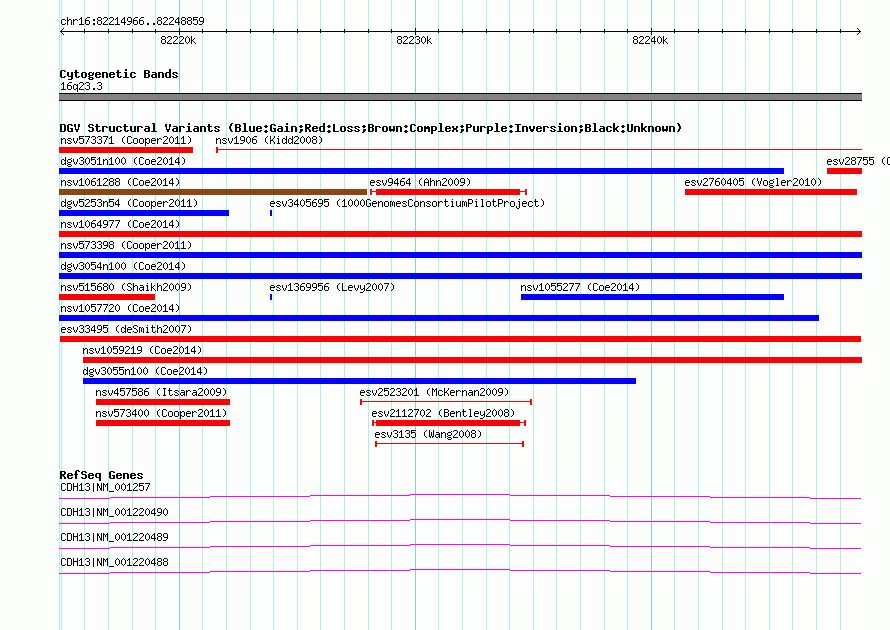Click the Cytogenetic Bands track title
This screenshot has width=890, height=630.
(x=119, y=74)
